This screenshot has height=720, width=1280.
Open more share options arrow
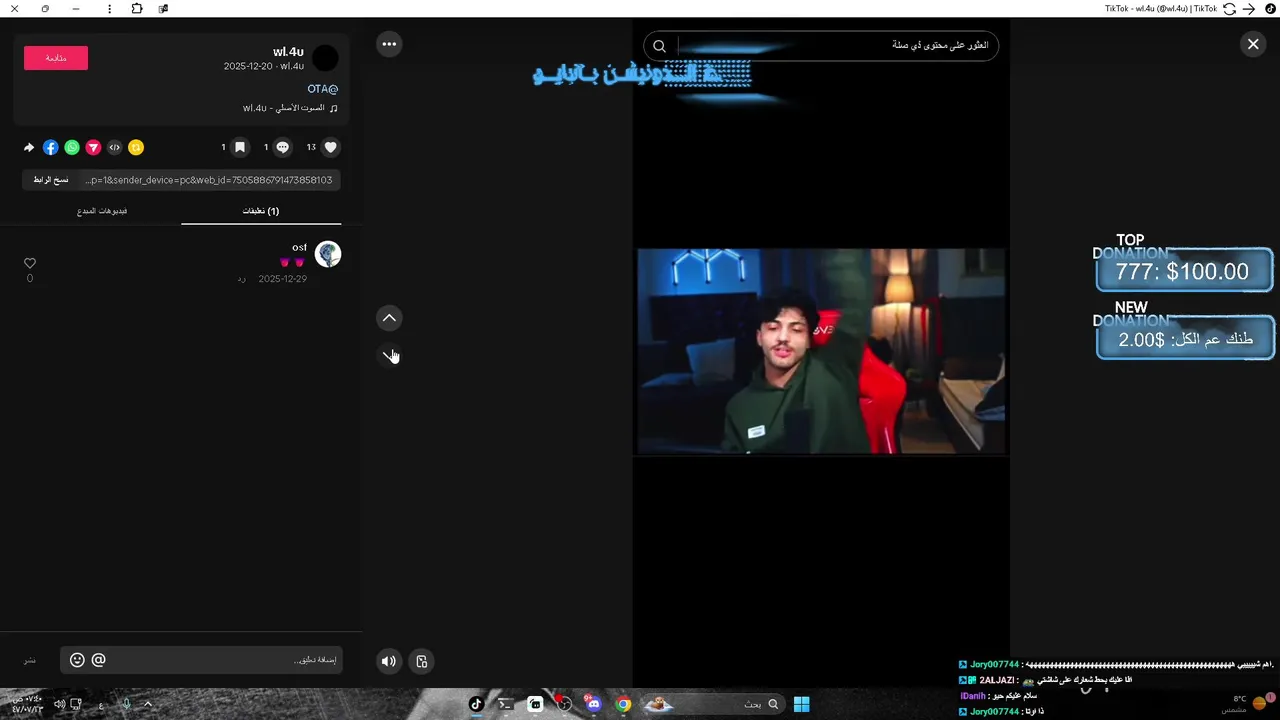tap(29, 147)
